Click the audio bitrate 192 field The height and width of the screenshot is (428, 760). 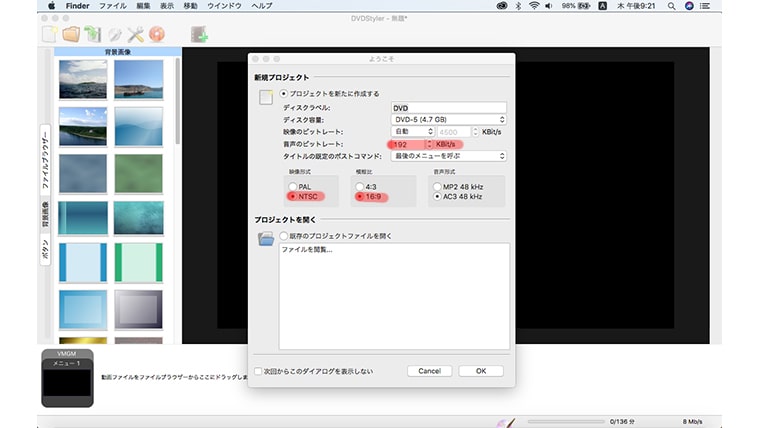click(x=408, y=144)
